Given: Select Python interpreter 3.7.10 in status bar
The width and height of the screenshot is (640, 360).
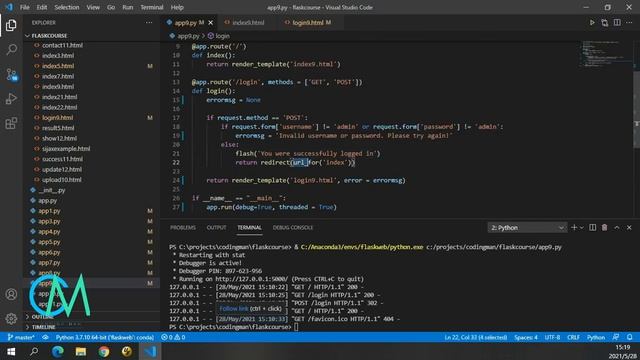Looking at the screenshot, I should [x=104, y=337].
